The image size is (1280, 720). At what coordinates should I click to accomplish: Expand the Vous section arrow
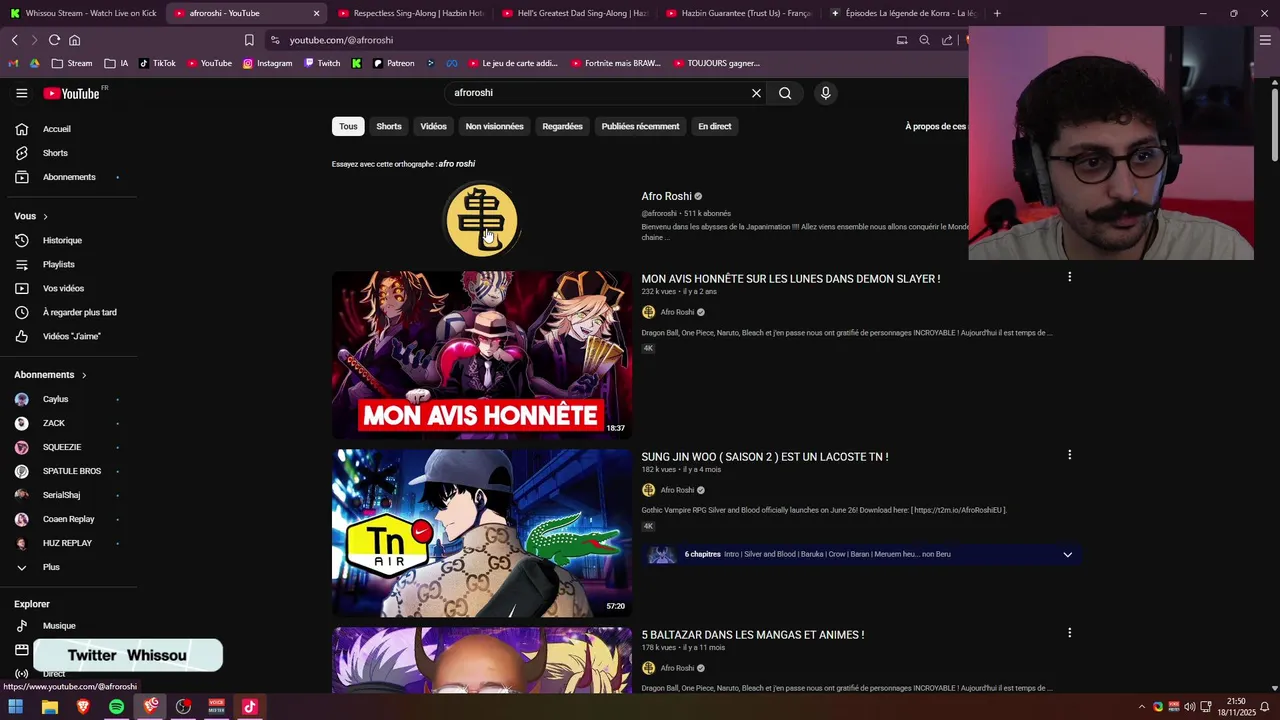(x=45, y=216)
